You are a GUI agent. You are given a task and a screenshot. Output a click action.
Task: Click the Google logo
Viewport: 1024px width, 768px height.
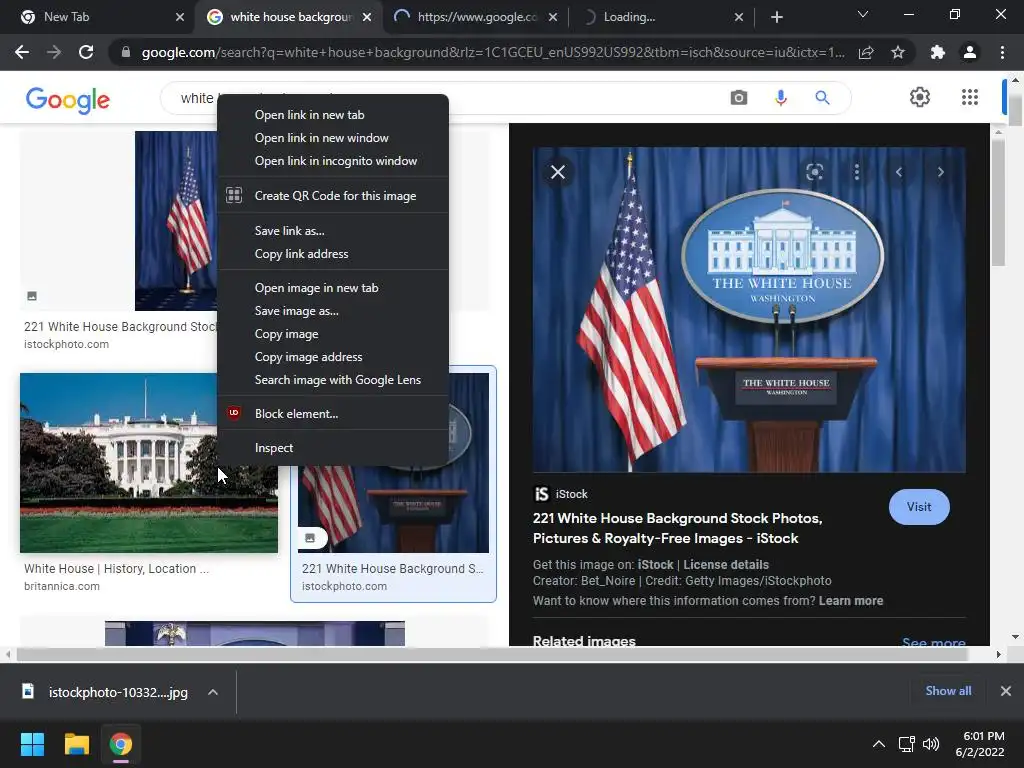tap(67, 100)
